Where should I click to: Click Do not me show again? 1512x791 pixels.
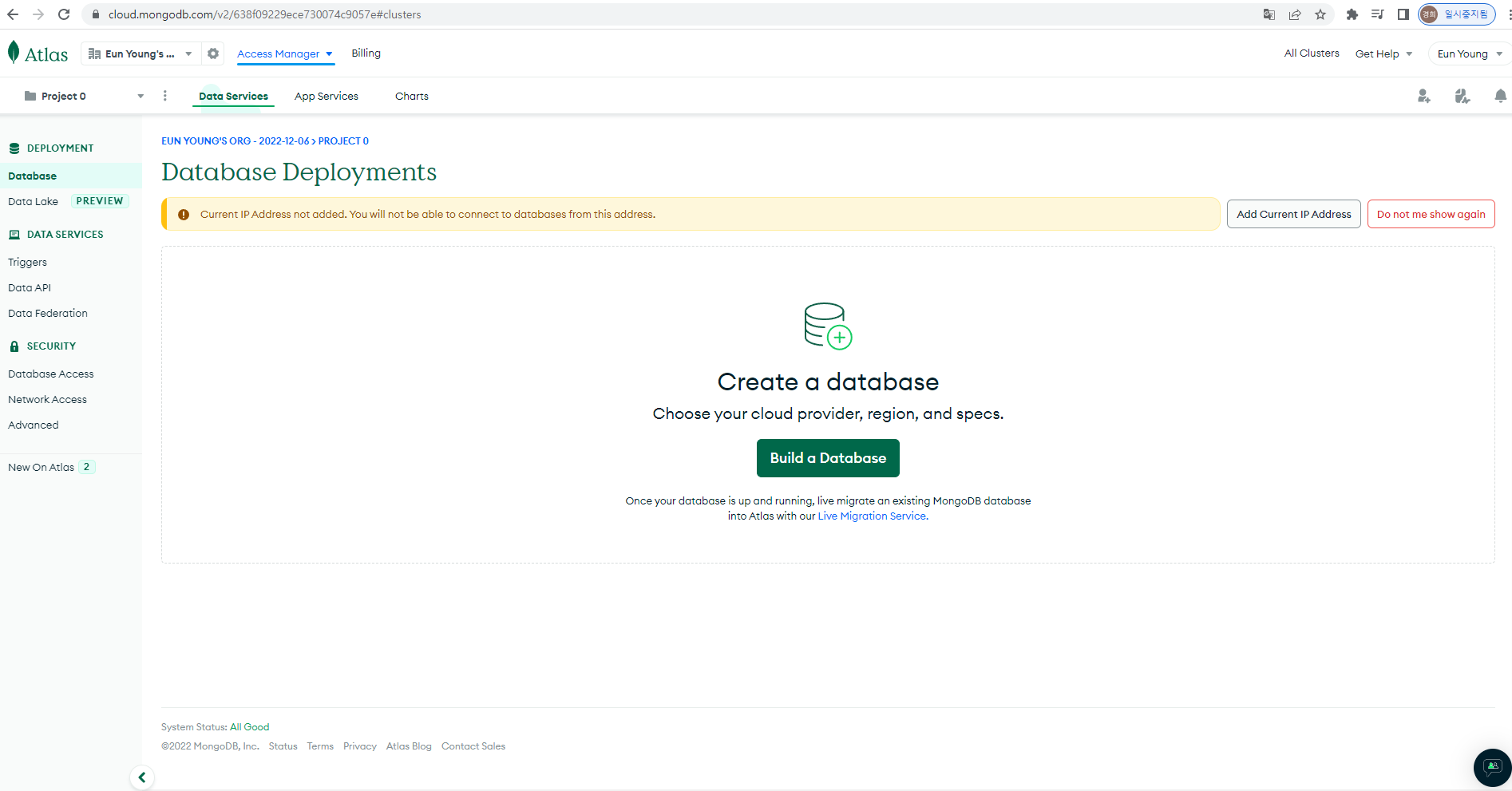click(x=1431, y=214)
